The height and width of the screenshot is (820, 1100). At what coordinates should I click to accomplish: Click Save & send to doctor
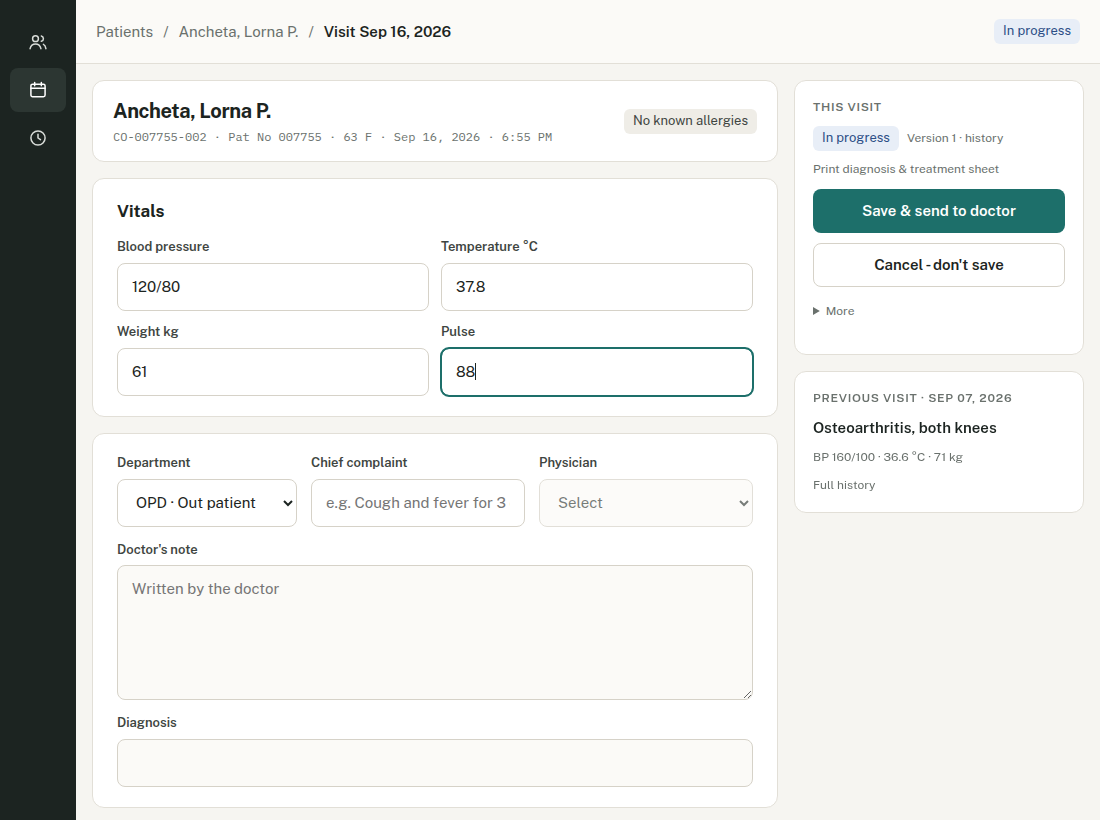tap(939, 211)
